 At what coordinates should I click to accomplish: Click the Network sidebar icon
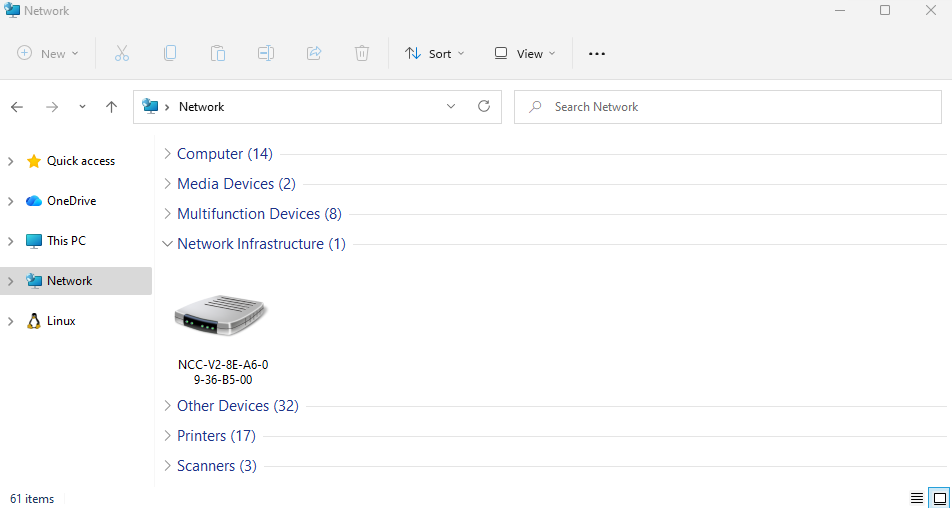tap(34, 281)
